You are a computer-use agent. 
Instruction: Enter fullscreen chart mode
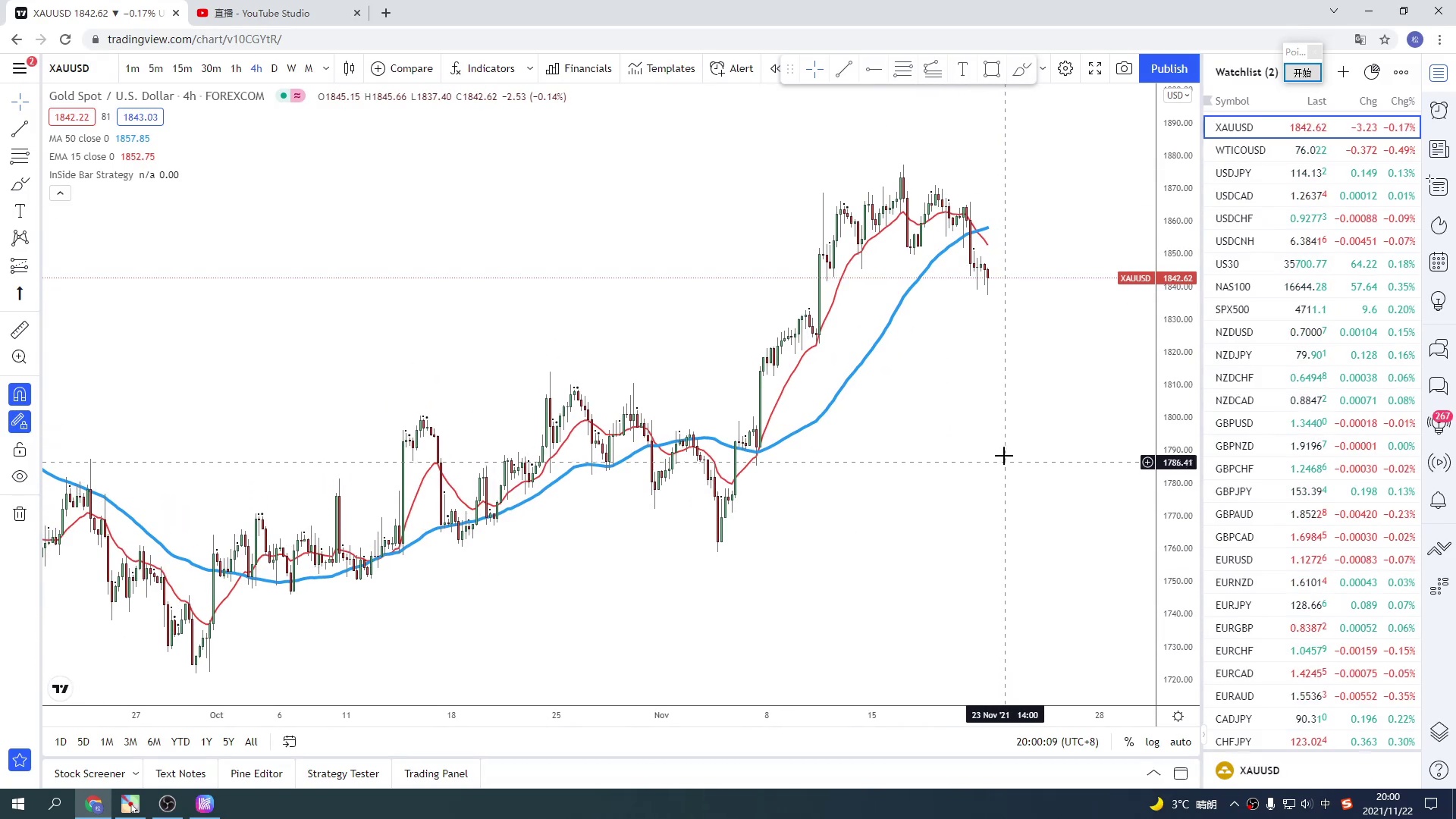coord(1095,68)
